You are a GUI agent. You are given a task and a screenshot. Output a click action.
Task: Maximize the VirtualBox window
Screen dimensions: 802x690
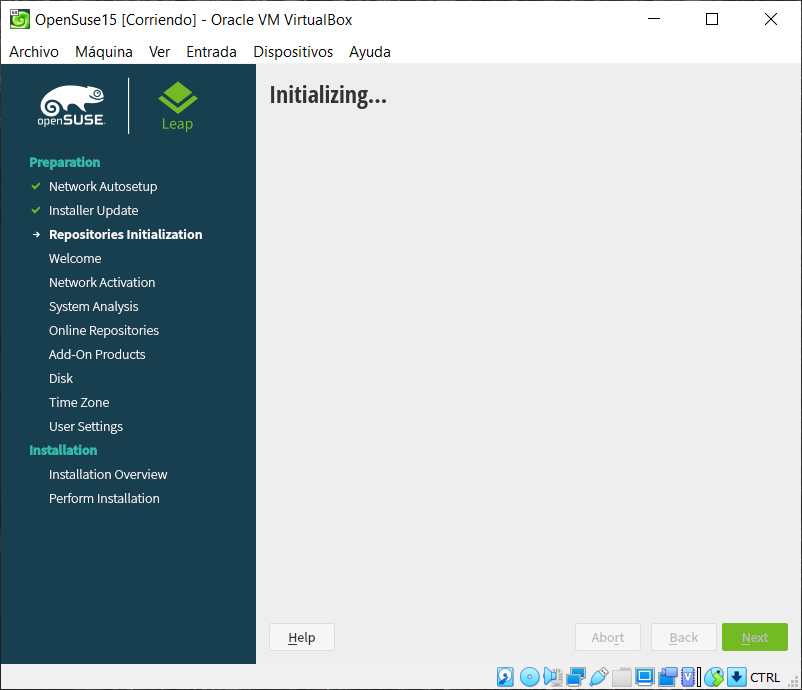(711, 19)
